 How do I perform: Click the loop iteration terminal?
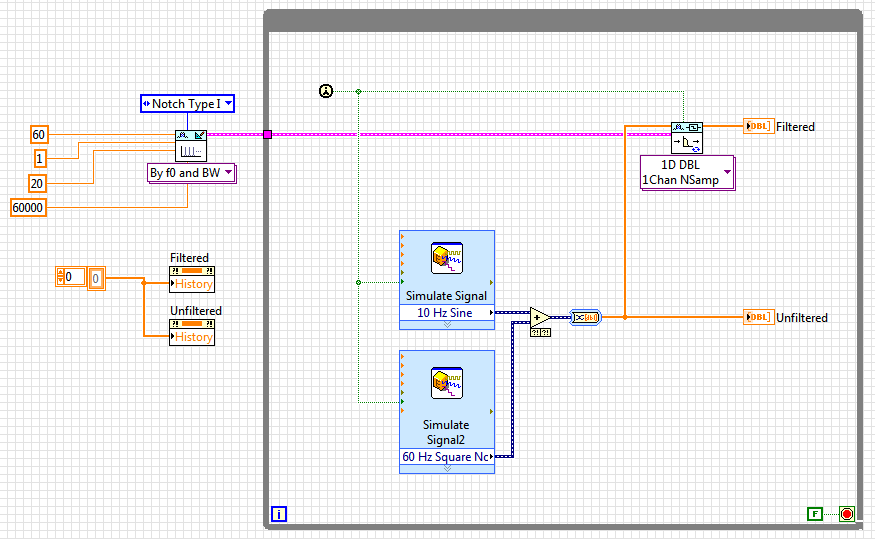pyautogui.click(x=279, y=514)
